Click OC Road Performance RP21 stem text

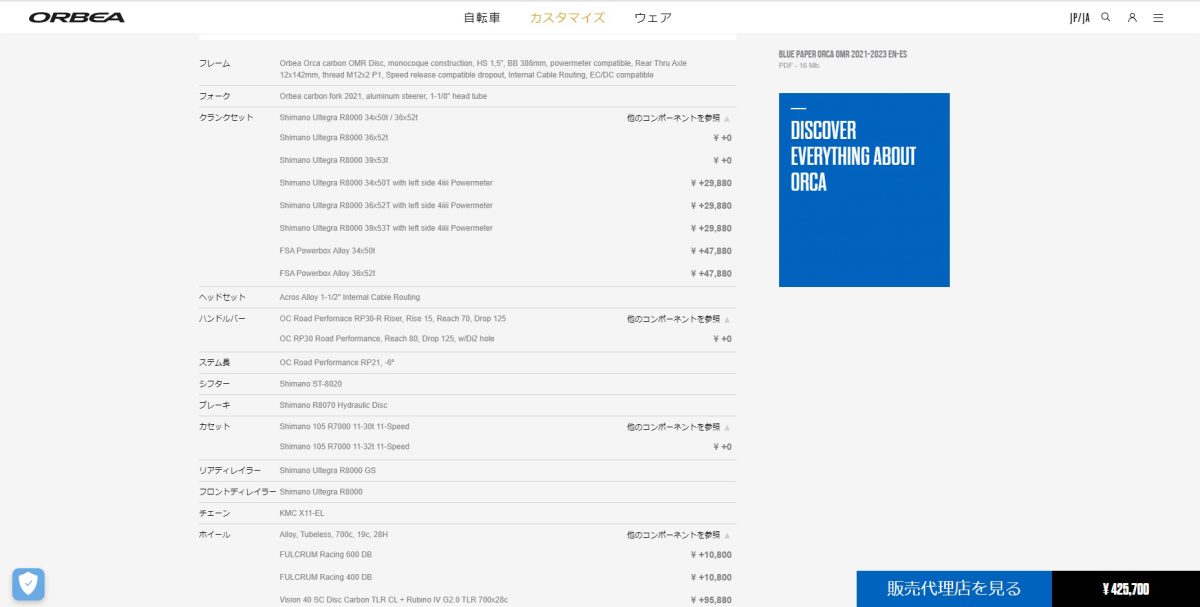point(337,362)
